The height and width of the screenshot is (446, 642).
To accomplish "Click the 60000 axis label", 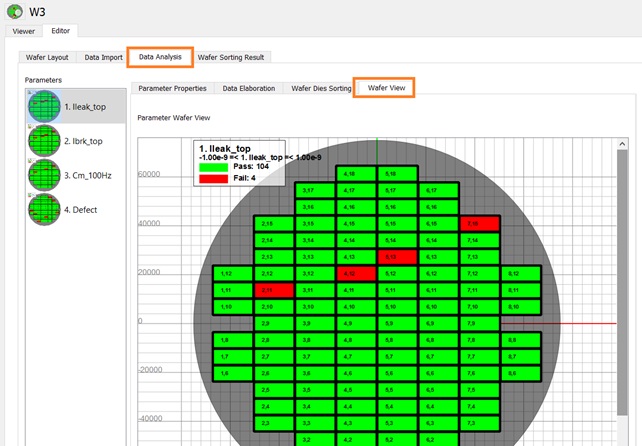I will coord(149,174).
